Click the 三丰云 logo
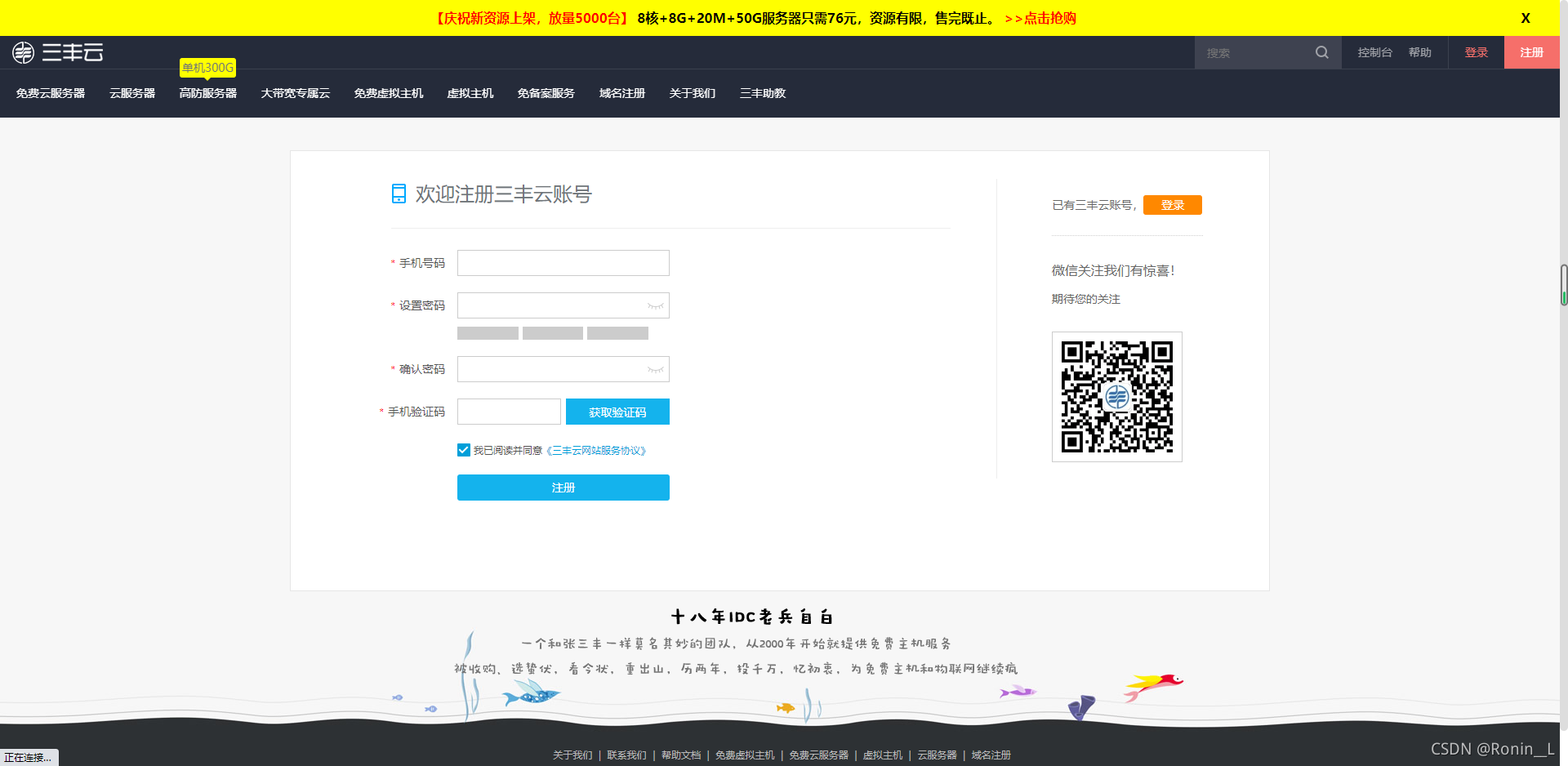 tap(57, 52)
